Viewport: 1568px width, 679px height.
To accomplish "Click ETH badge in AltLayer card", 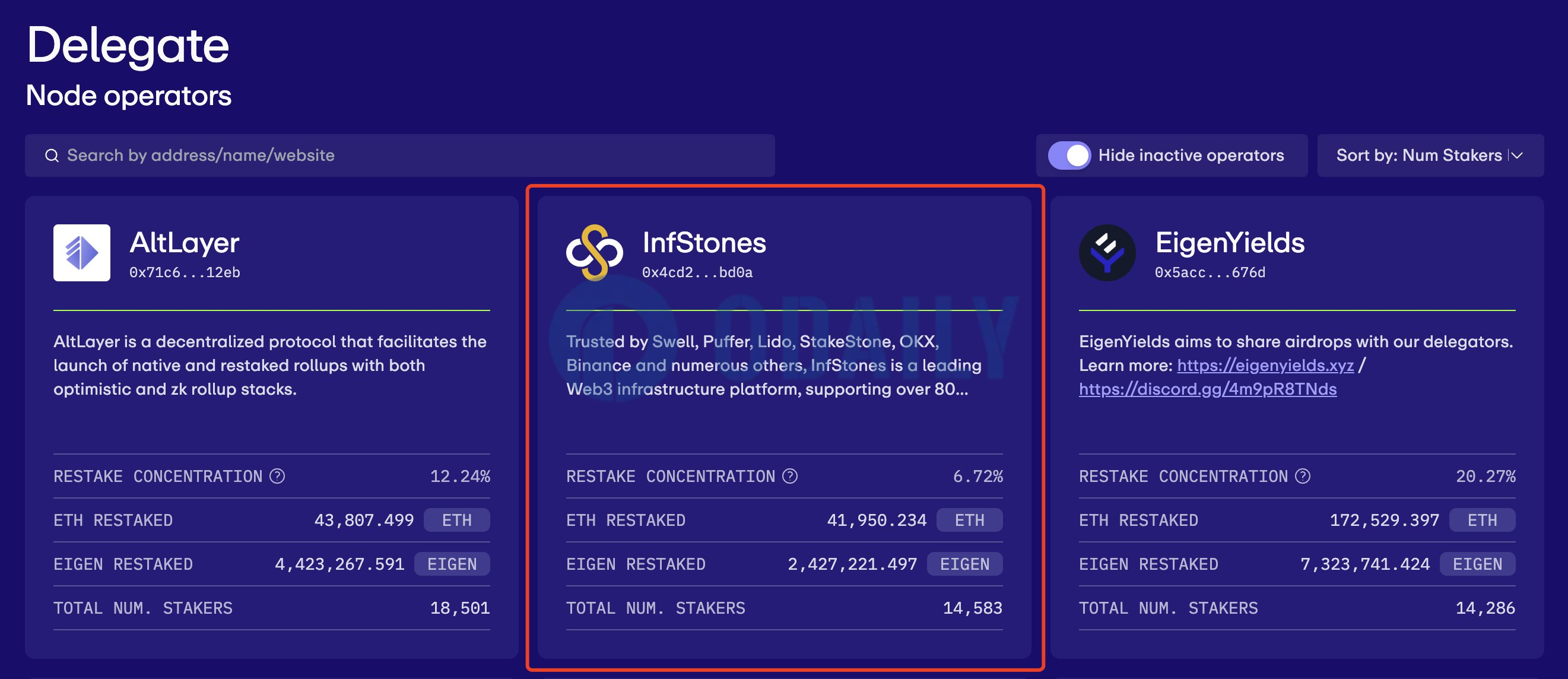I will (457, 520).
